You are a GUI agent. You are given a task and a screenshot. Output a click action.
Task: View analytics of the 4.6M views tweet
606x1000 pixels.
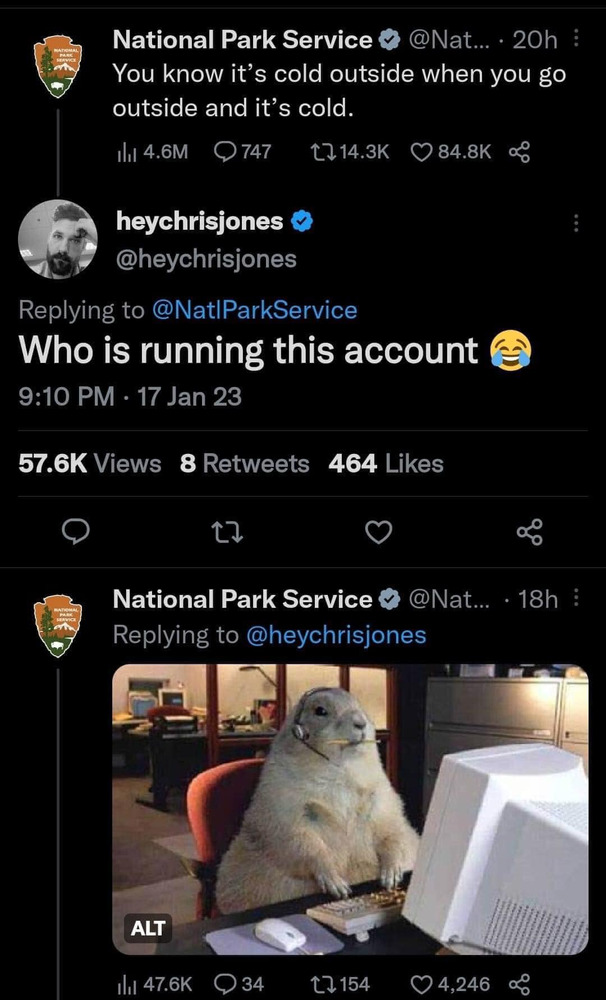pyautogui.click(x=126, y=151)
